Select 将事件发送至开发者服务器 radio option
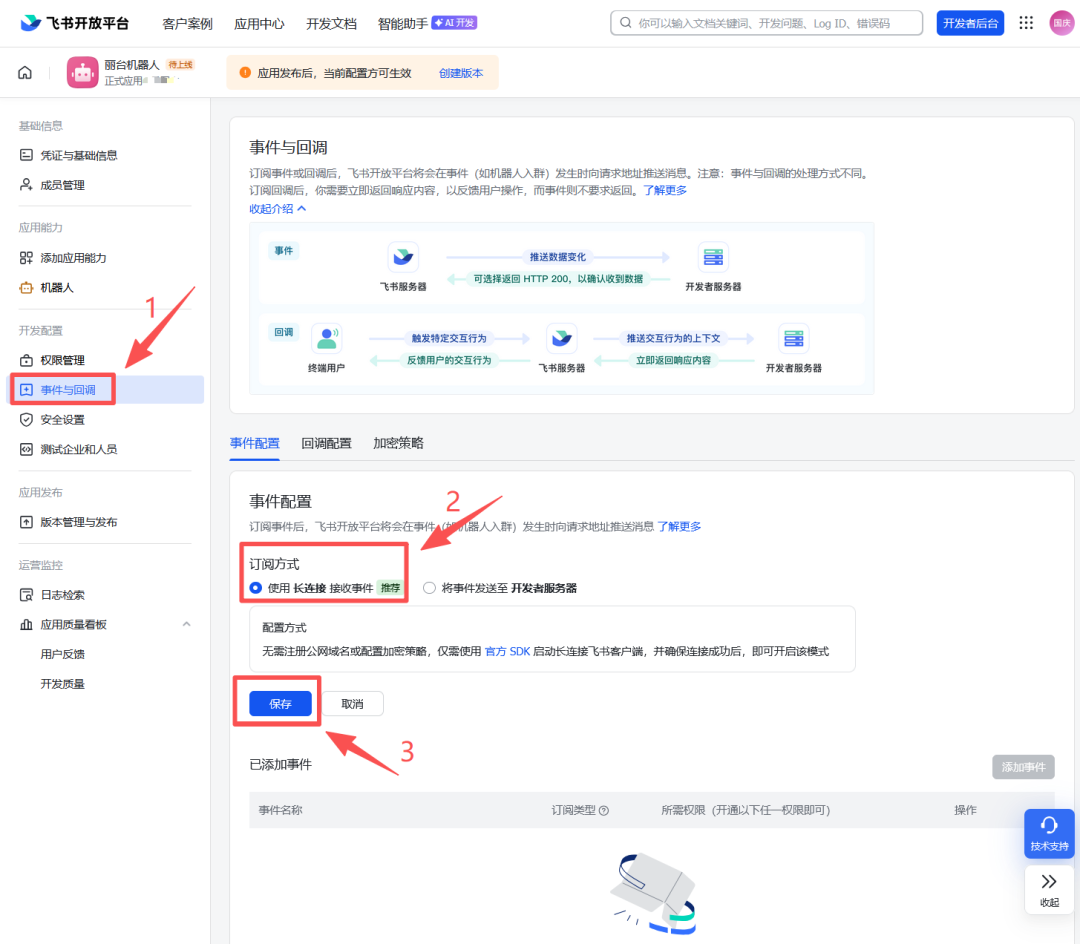The width and height of the screenshot is (1080, 944). coord(429,588)
